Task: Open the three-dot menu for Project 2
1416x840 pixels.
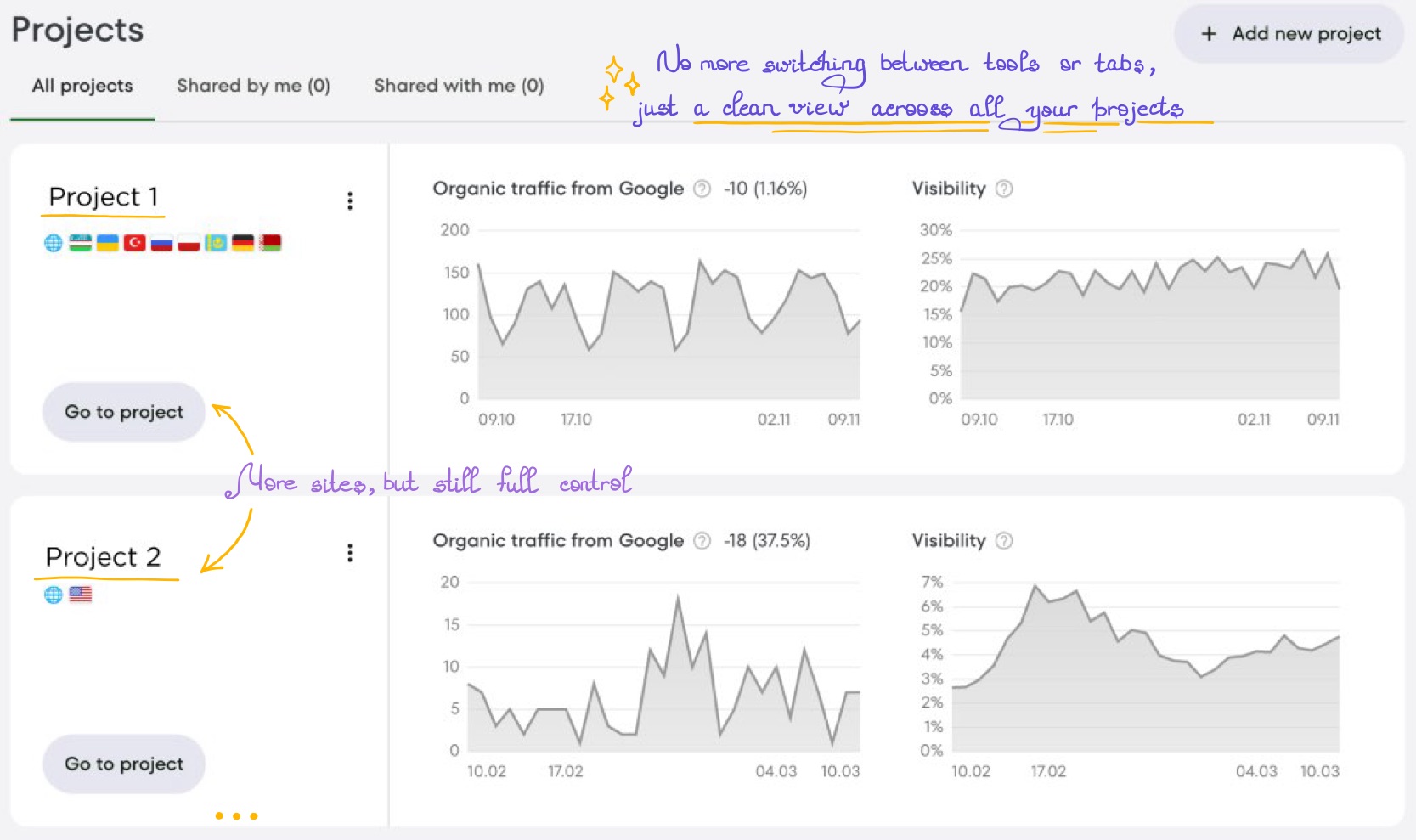Action: (349, 553)
